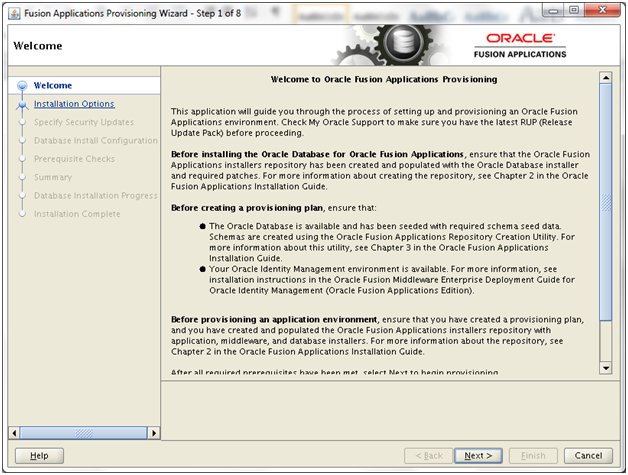Viewport: 628px width, 475px height.
Task: Cancel the provisioning wizard
Action: tap(588, 456)
